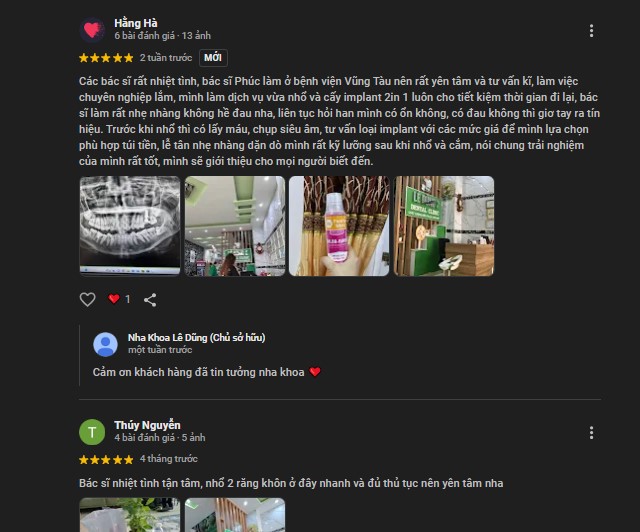View the clinic interior ceiling photo
The height and width of the screenshot is (532, 640).
(235, 226)
